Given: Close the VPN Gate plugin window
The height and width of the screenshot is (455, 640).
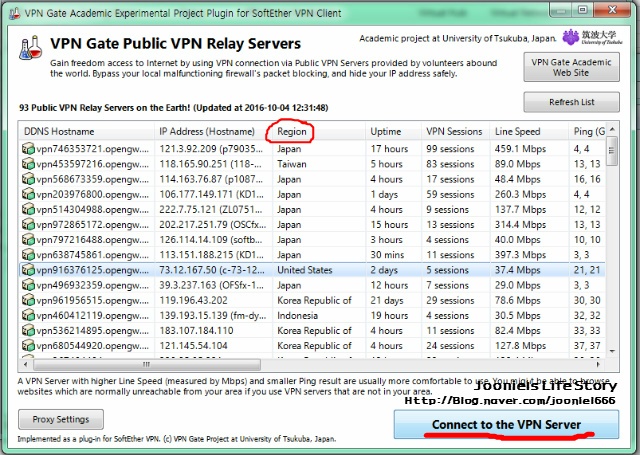Looking at the screenshot, I should [x=612, y=9].
